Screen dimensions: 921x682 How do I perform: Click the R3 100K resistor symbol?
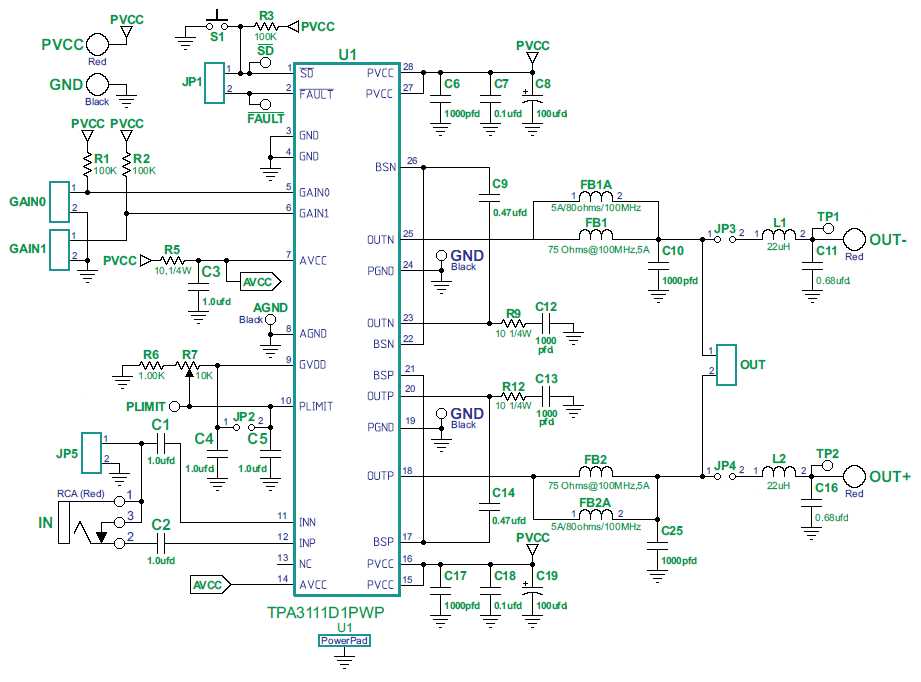click(x=265, y=26)
